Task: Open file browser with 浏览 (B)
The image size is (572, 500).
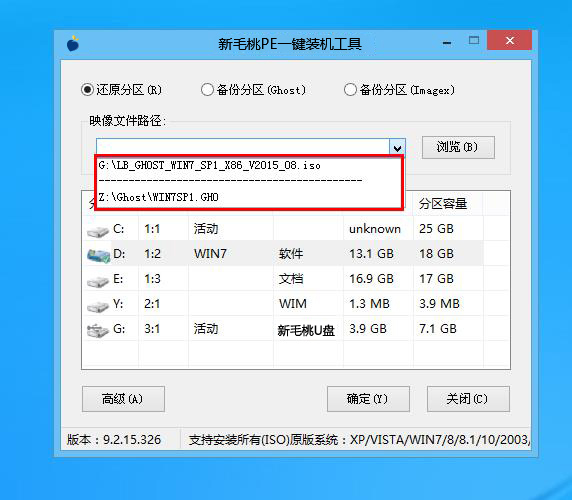Action: coord(458,147)
